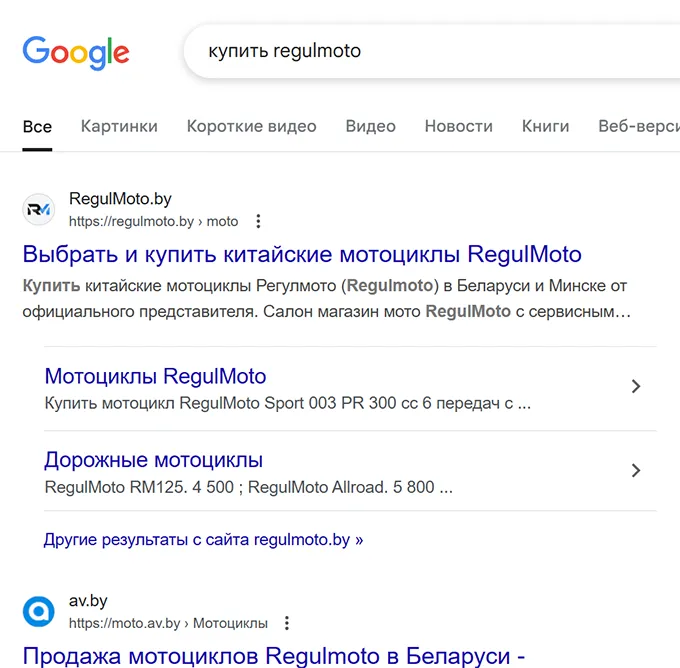Click the av.by site favicon

click(39, 611)
